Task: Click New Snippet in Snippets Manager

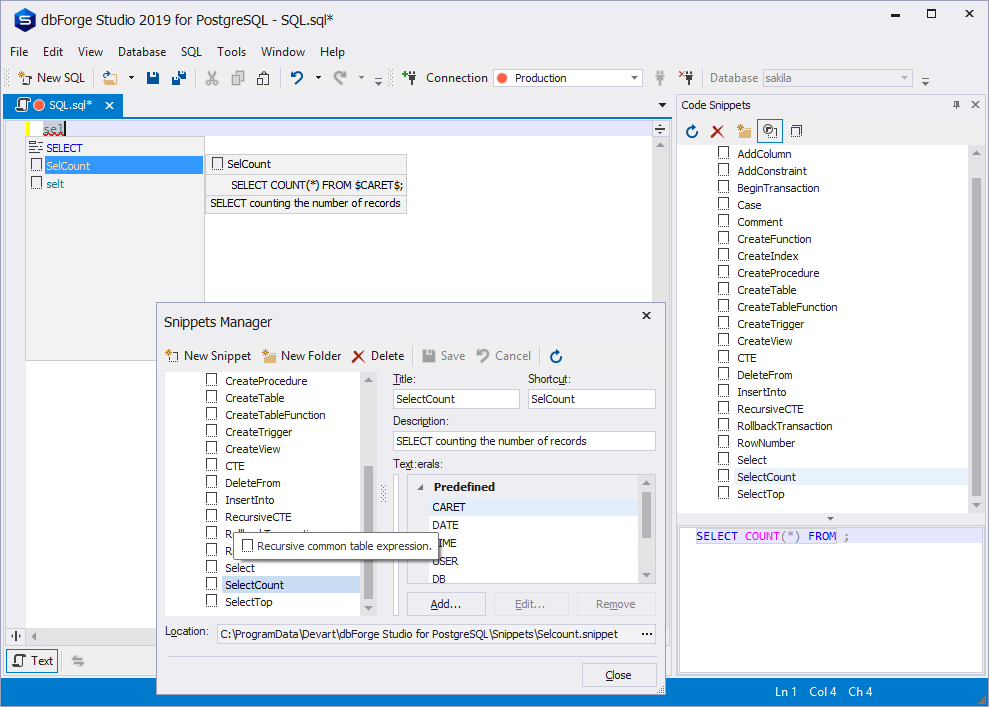Action: pos(208,356)
